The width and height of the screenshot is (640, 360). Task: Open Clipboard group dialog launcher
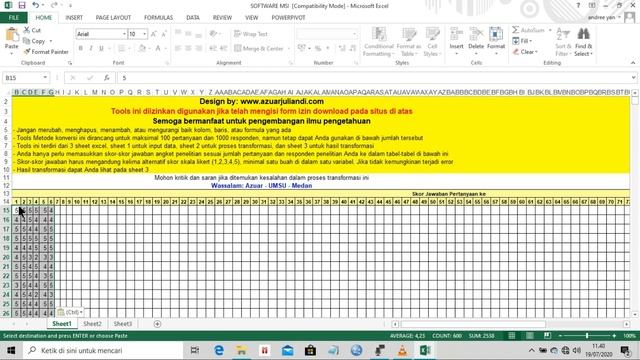click(x=70, y=63)
